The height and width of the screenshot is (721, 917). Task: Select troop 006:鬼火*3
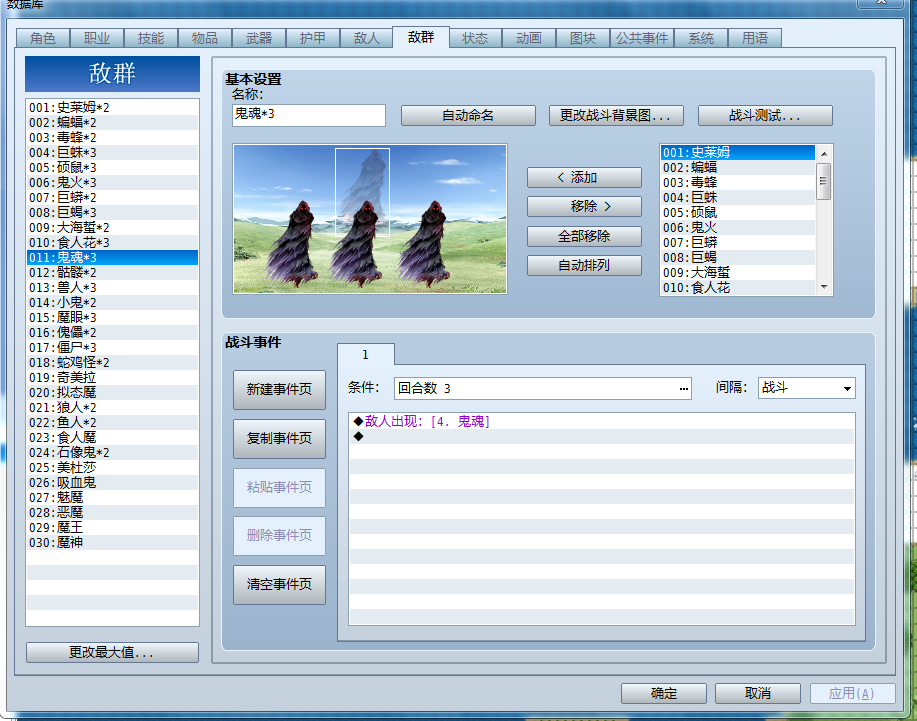pos(112,182)
